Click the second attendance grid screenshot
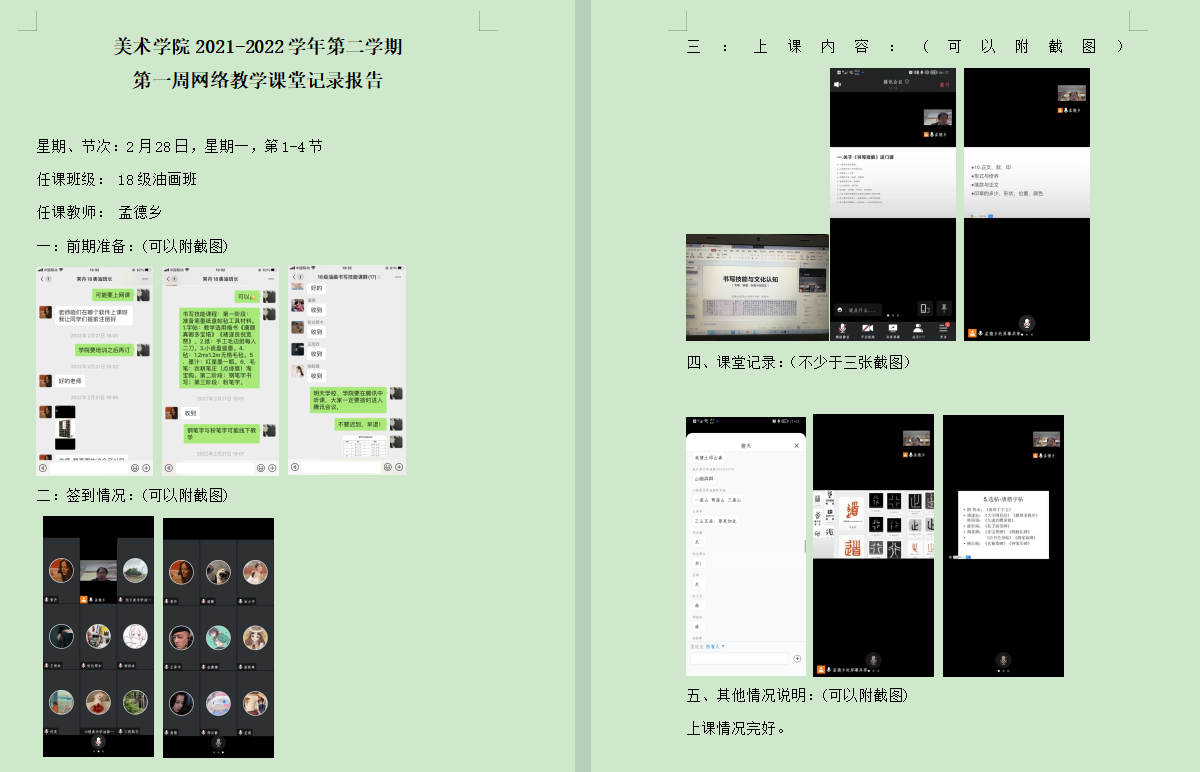This screenshot has height=772, width=1200. click(x=218, y=636)
